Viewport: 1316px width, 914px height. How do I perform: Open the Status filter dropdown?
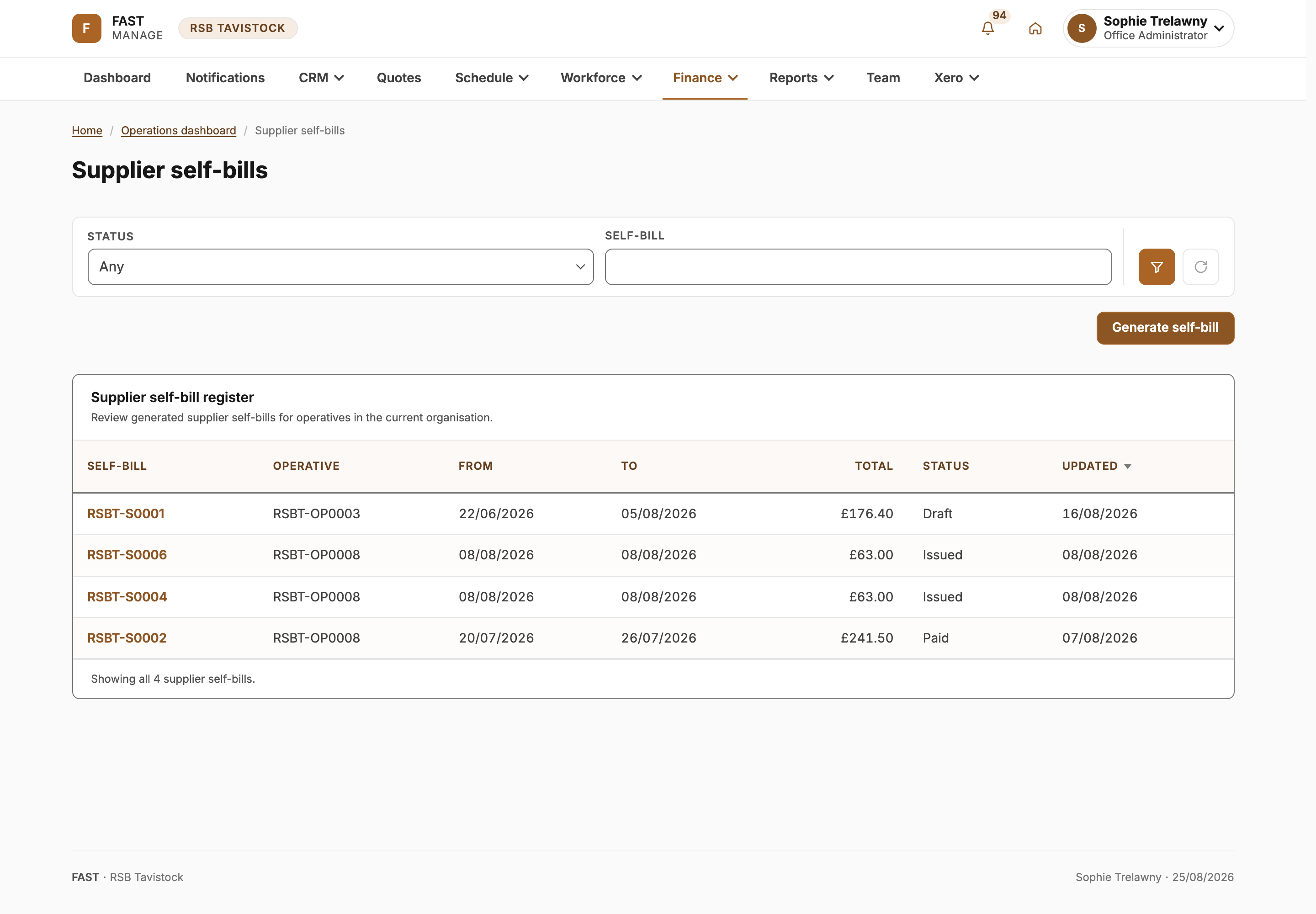(x=341, y=267)
